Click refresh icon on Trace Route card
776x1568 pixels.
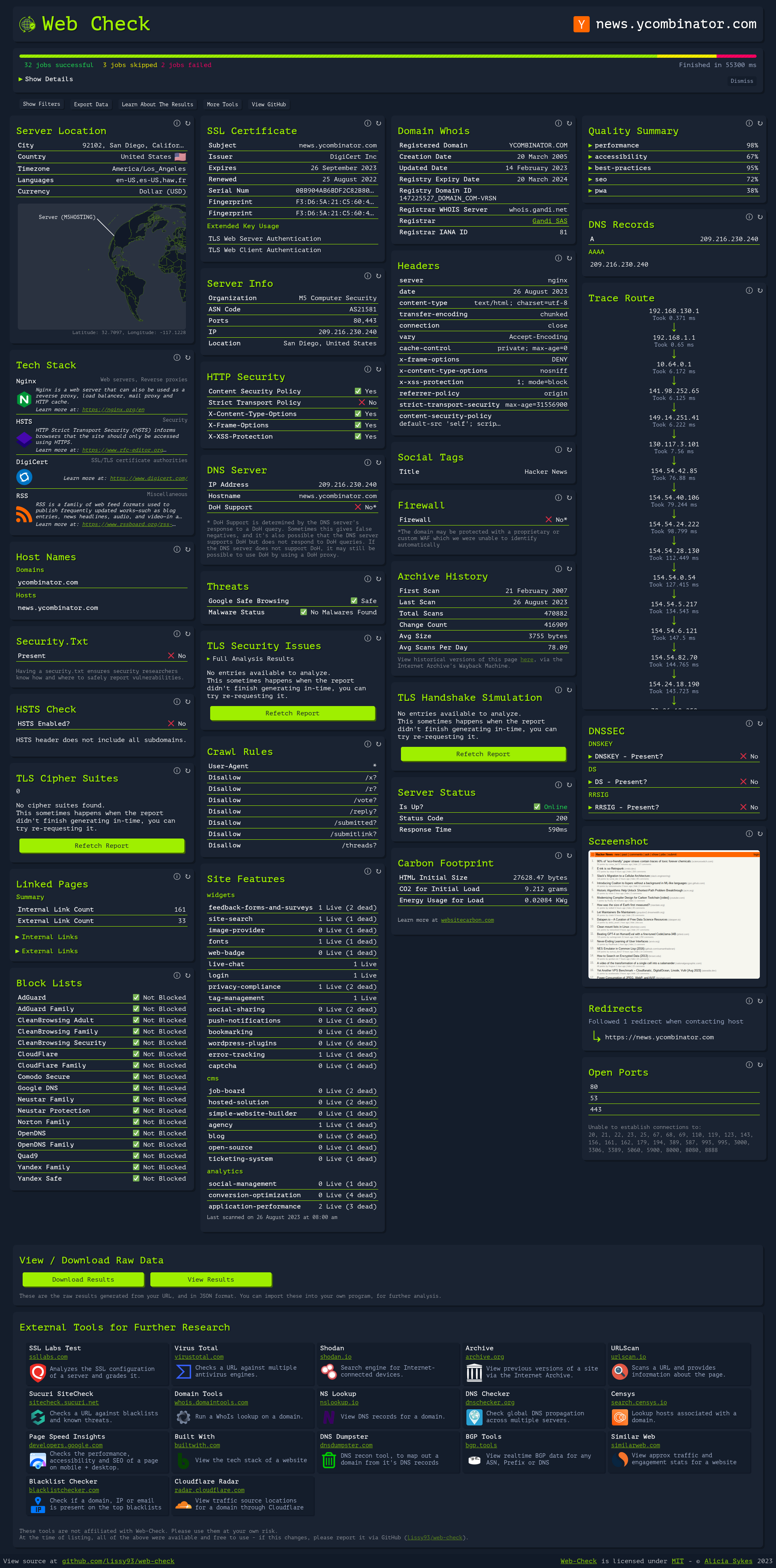pyautogui.click(x=759, y=290)
